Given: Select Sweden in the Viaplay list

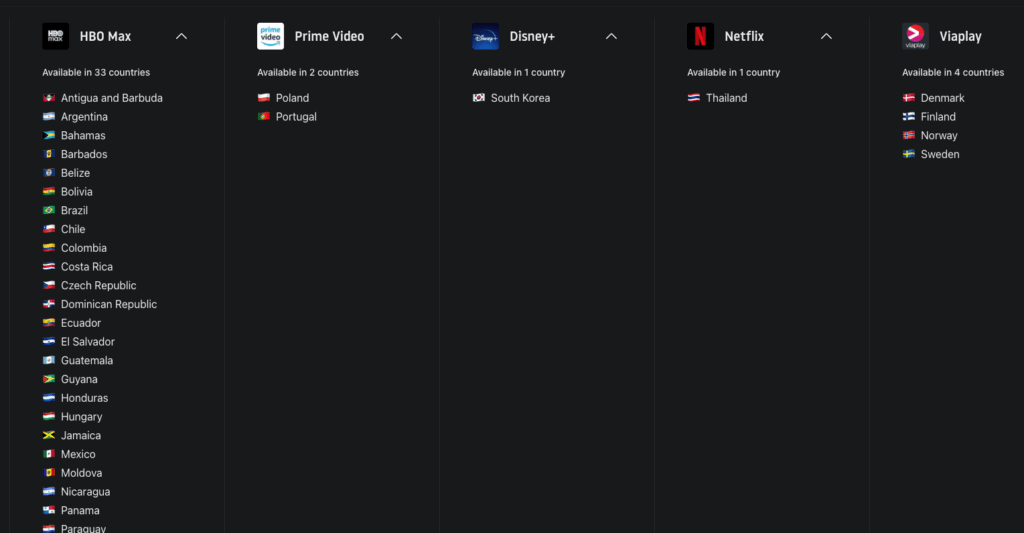Looking at the screenshot, I should (x=939, y=155).
